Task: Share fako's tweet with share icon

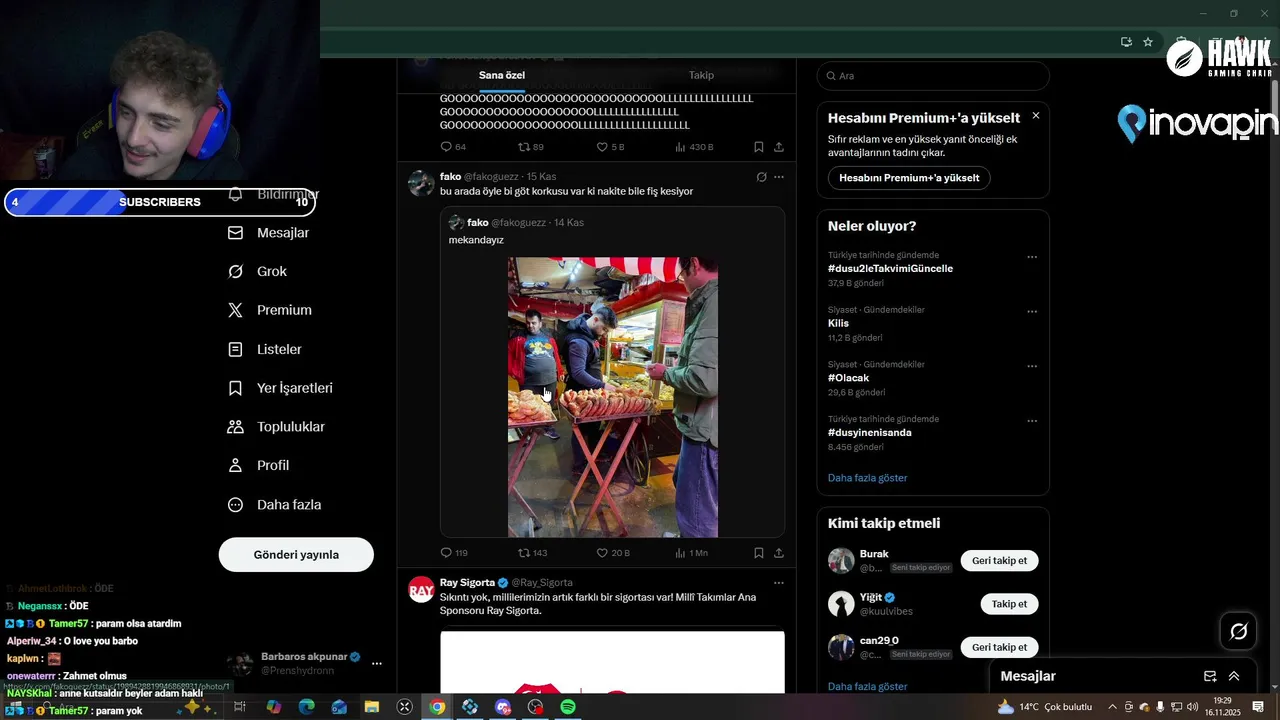Action: (779, 553)
